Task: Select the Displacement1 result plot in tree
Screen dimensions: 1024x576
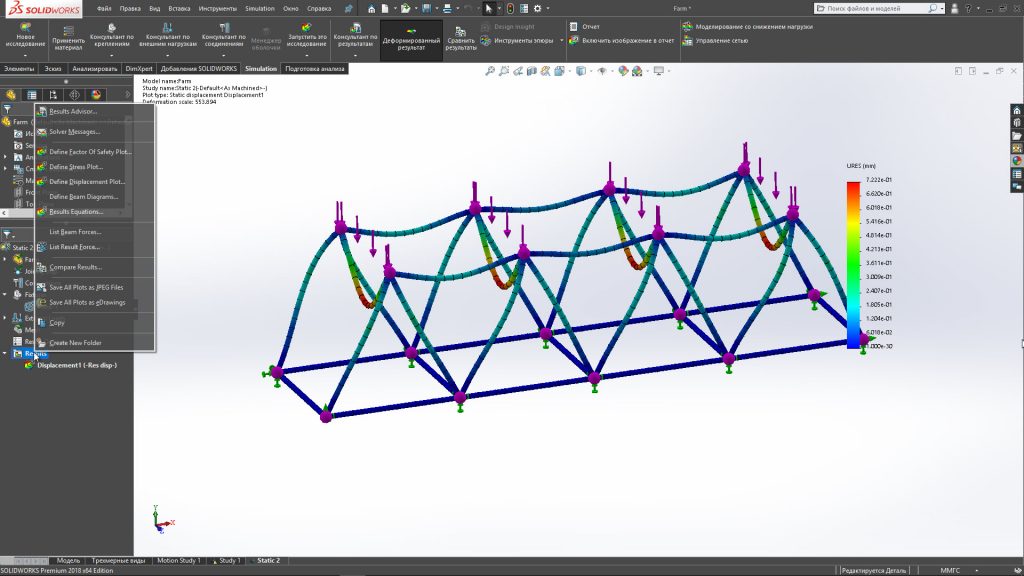Action: coord(76,366)
